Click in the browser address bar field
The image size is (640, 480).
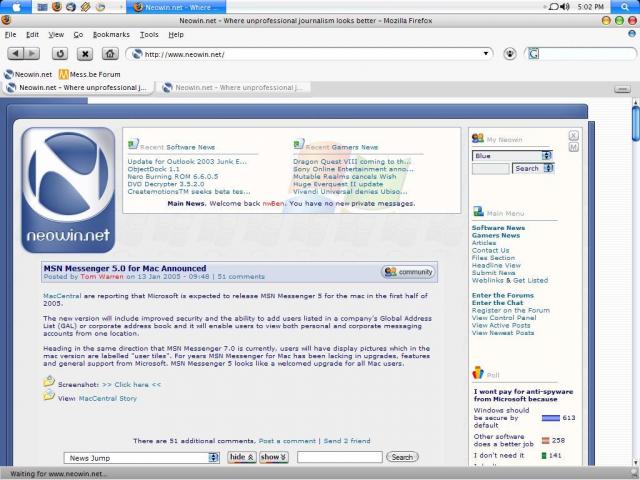[310, 53]
